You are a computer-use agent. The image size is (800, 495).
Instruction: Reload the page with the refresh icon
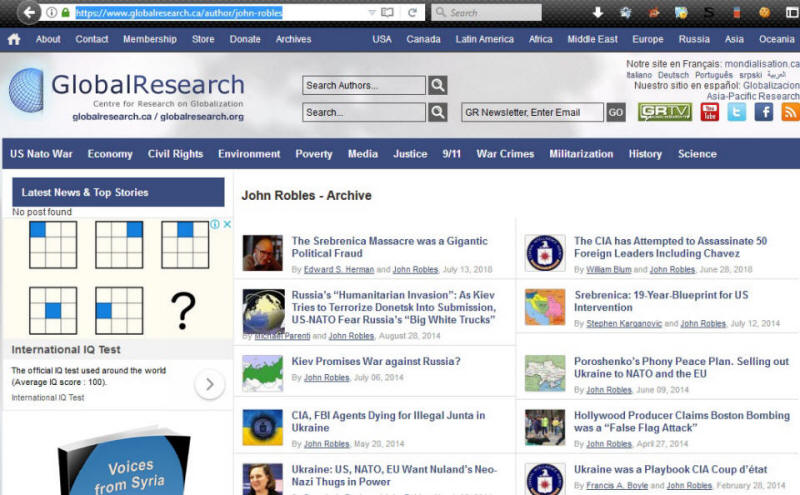(x=412, y=13)
